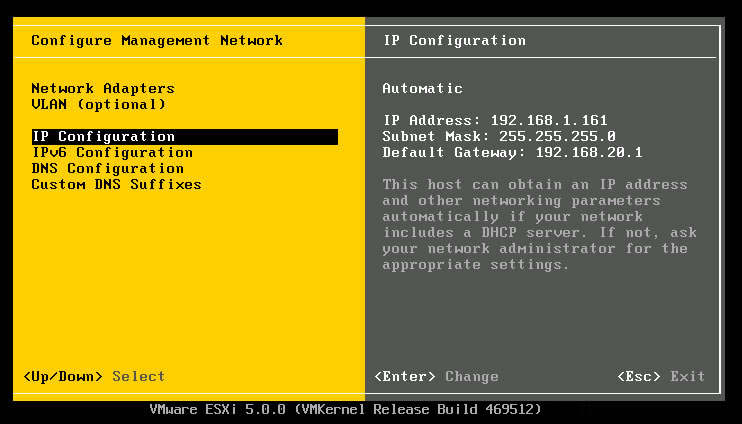Click the <Enter> Change key hint
742x424 pixels.
point(436,377)
